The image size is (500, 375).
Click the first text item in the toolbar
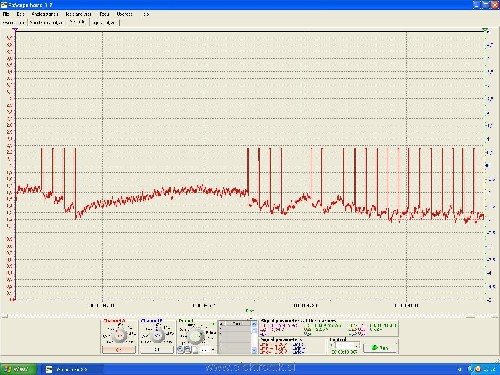point(13,23)
